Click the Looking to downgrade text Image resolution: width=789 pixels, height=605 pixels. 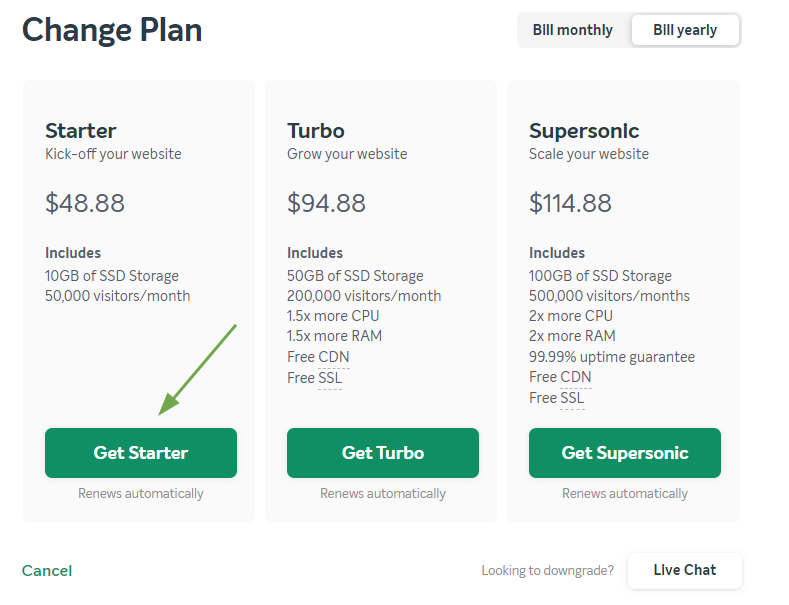[547, 570]
